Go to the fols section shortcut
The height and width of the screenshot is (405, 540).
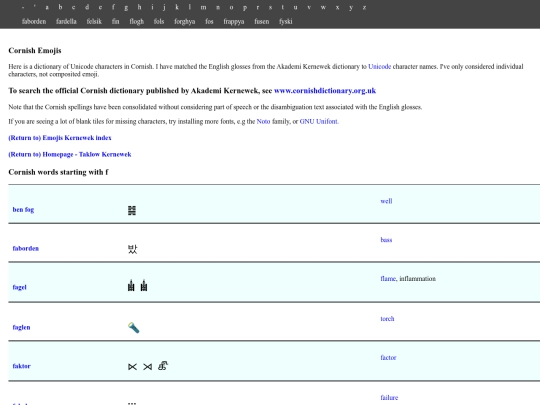click(x=159, y=21)
